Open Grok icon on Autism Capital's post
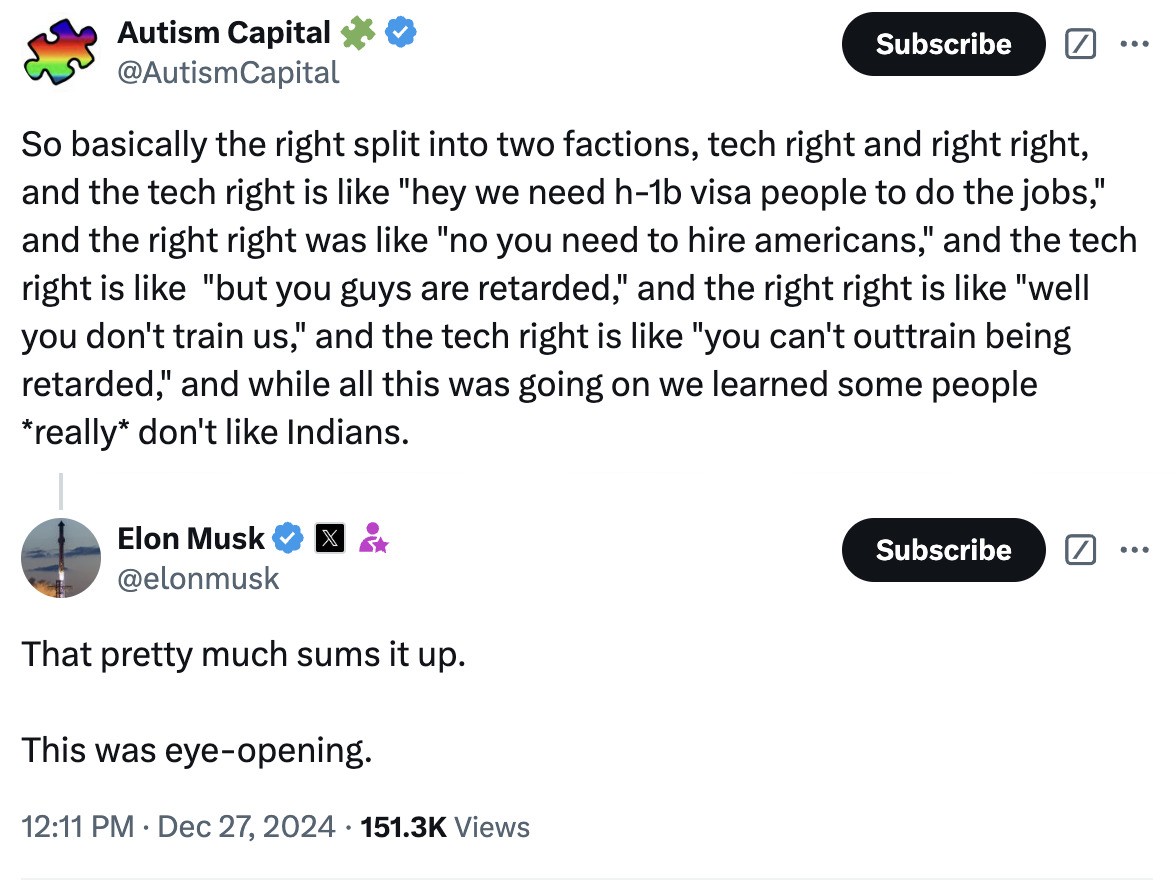 click(1080, 45)
